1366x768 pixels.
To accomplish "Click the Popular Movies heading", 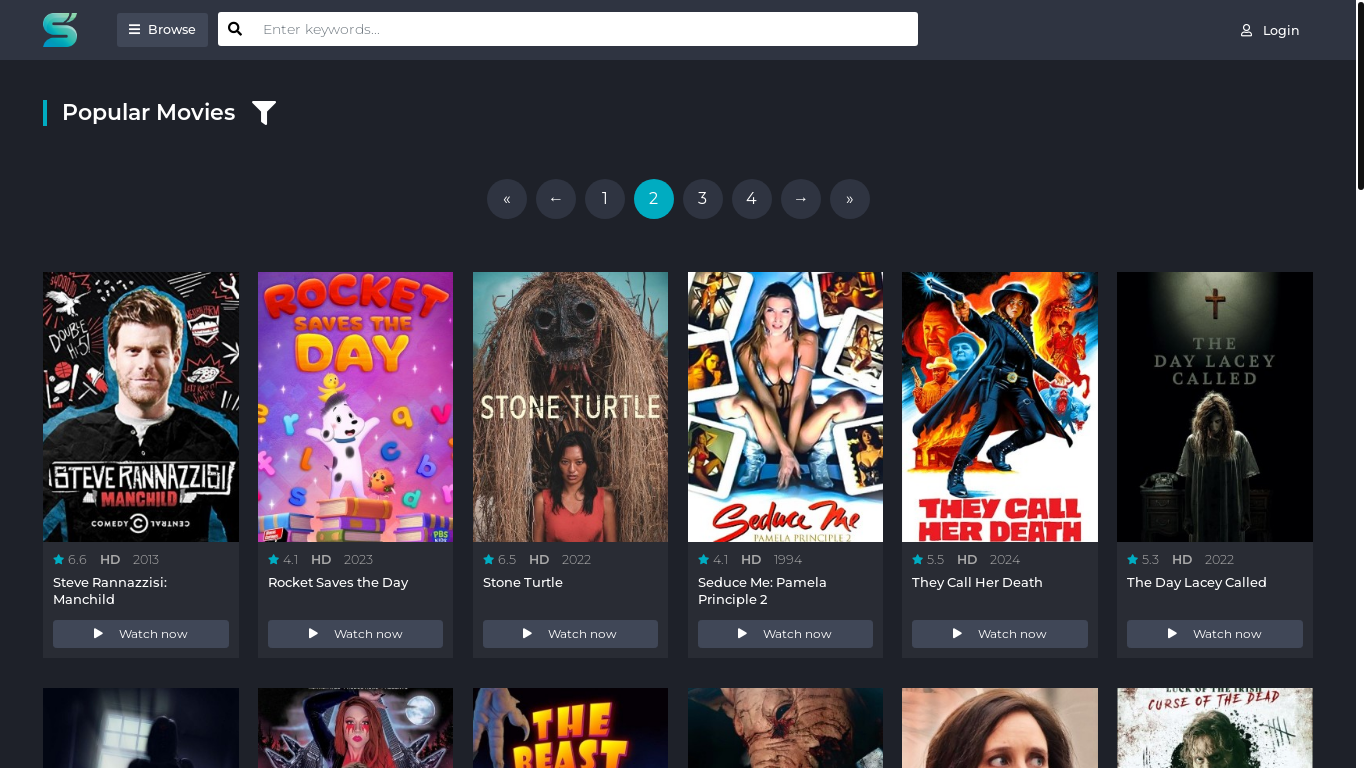I will (148, 113).
